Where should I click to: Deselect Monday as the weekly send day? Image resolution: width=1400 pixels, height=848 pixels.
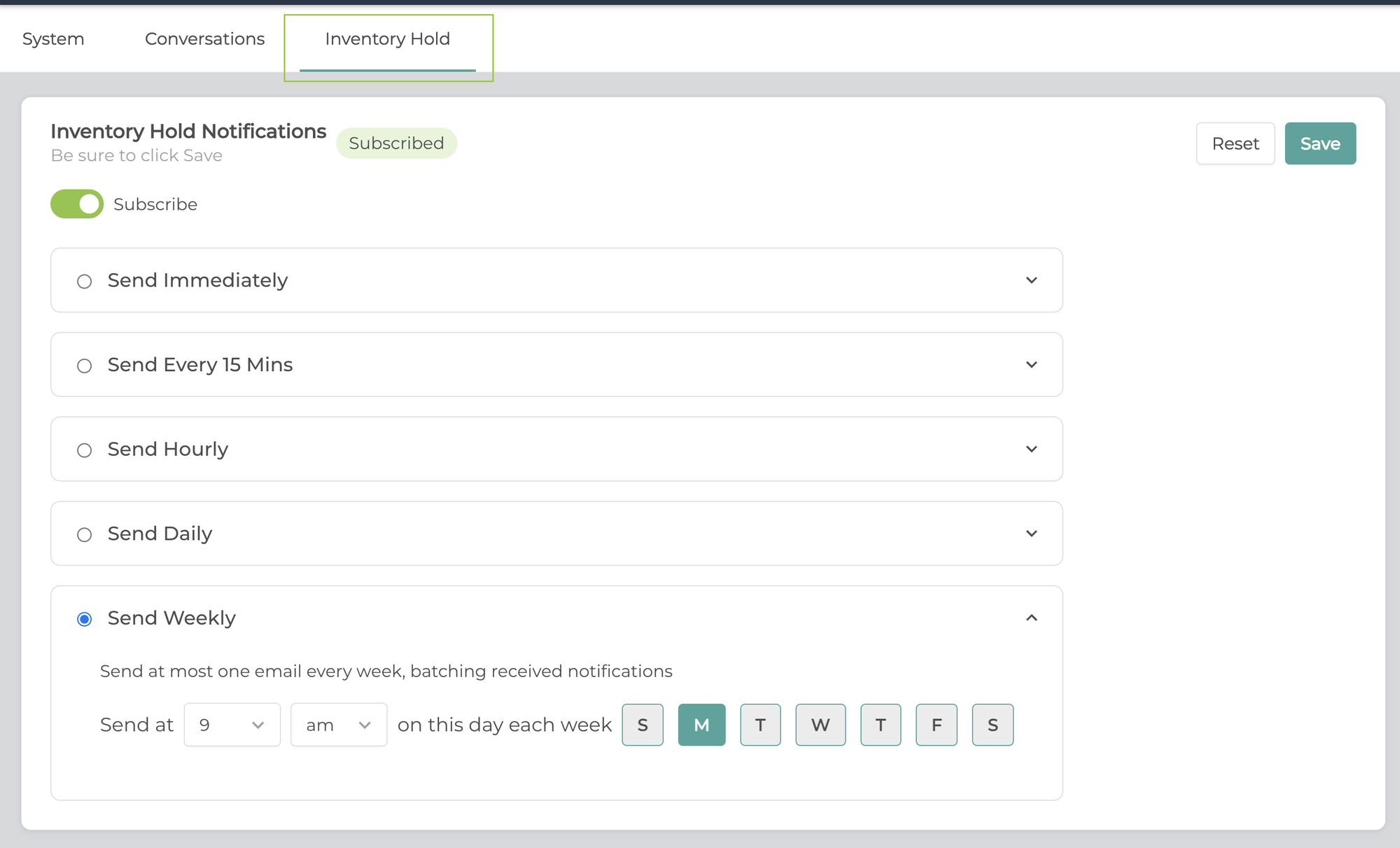tap(701, 725)
